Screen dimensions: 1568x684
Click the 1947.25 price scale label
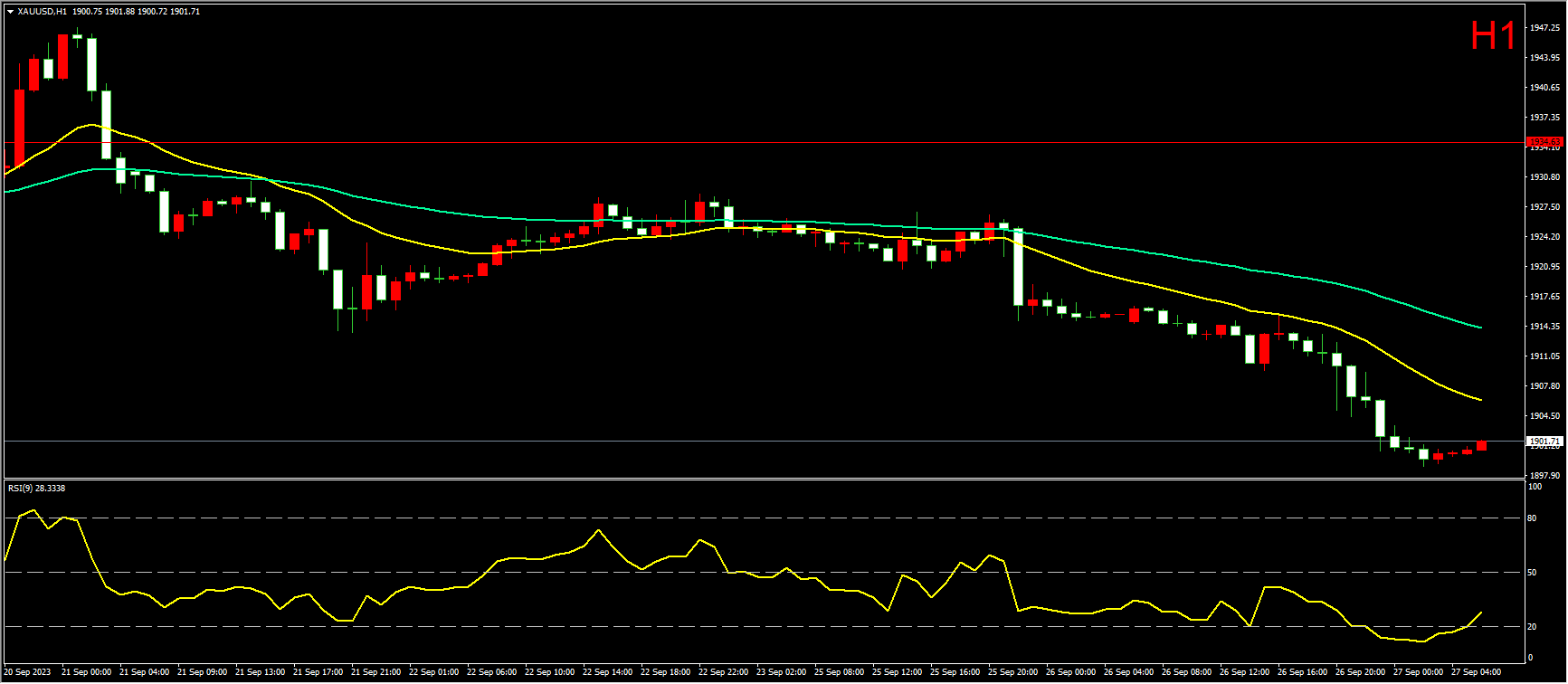click(x=1544, y=28)
